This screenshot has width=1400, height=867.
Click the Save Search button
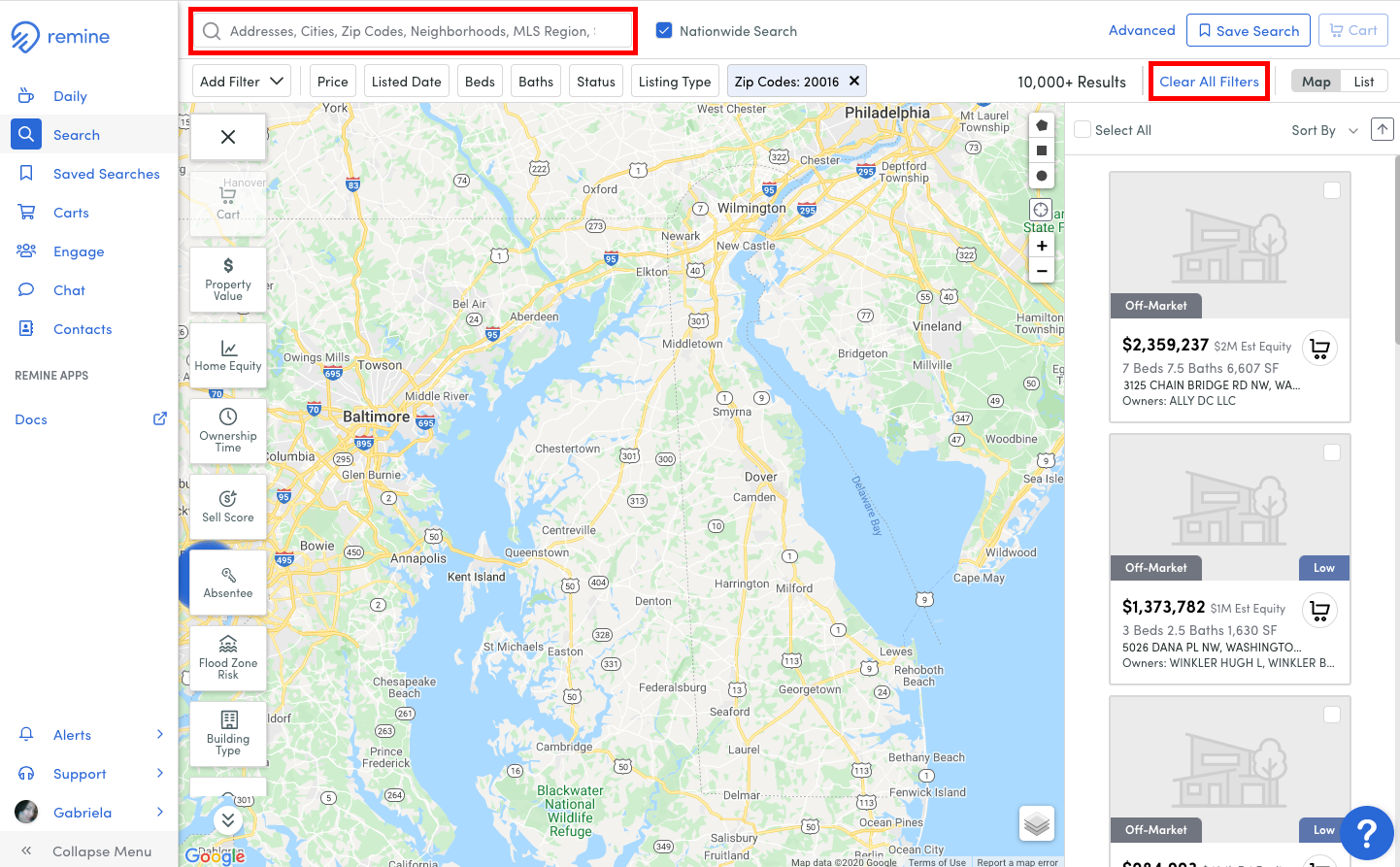(1249, 30)
